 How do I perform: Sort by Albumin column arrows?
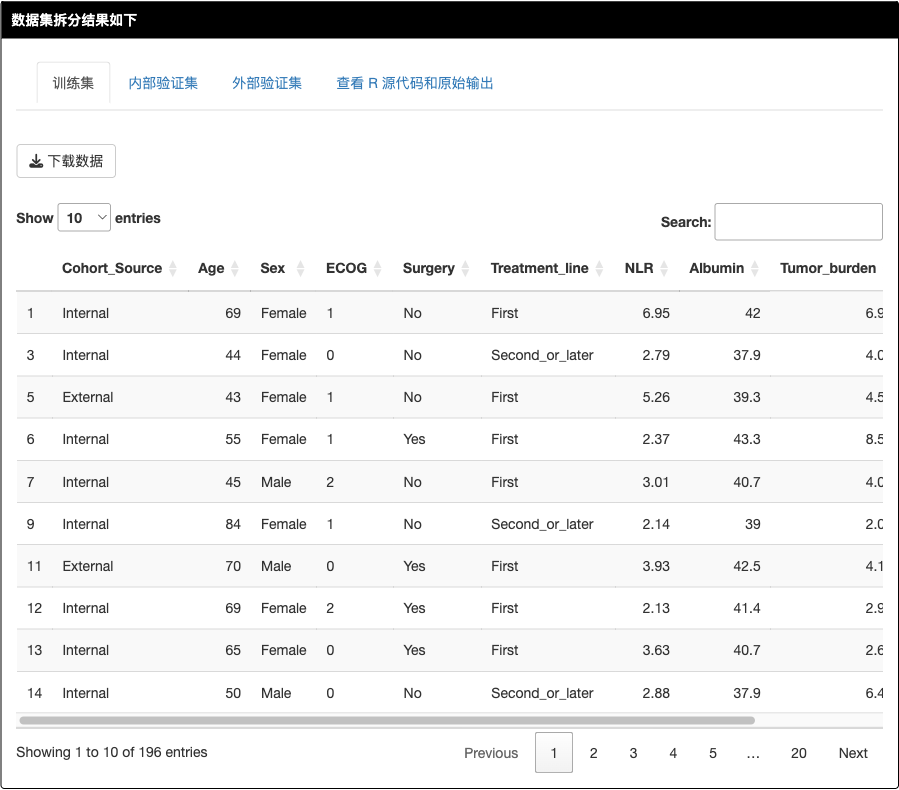pos(755,268)
